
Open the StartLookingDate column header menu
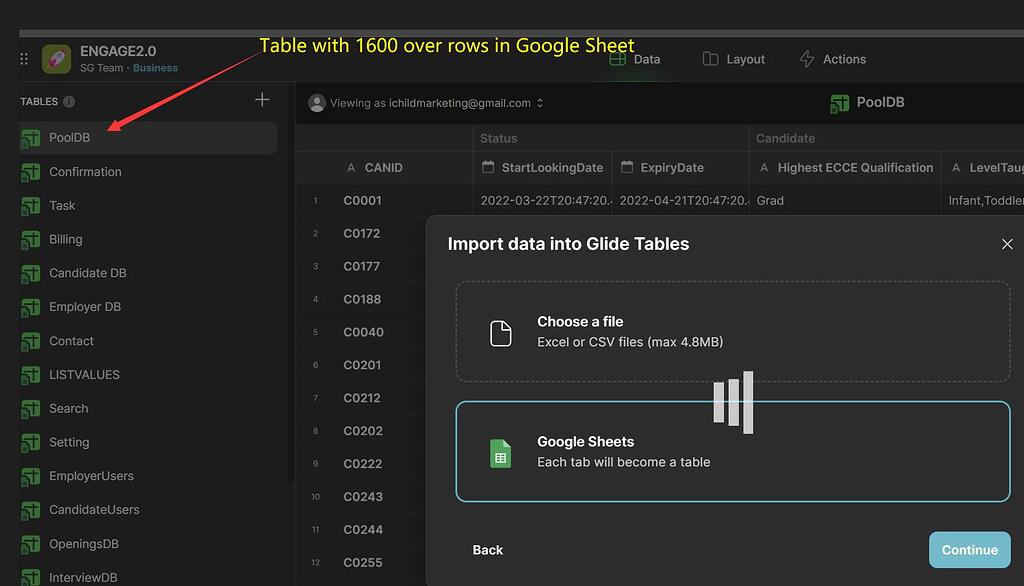(555, 166)
